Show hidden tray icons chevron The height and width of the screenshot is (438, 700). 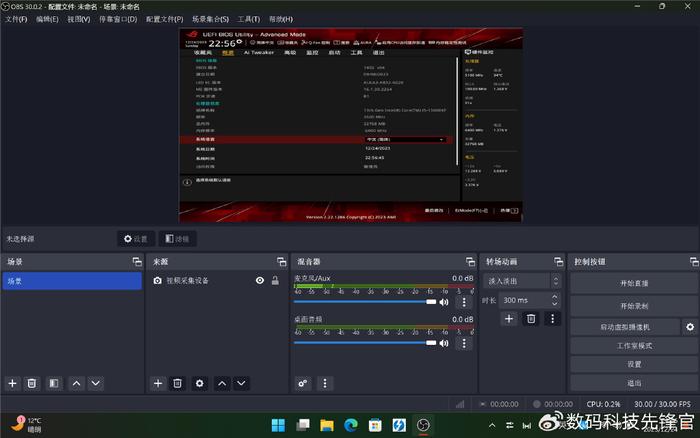(492, 425)
